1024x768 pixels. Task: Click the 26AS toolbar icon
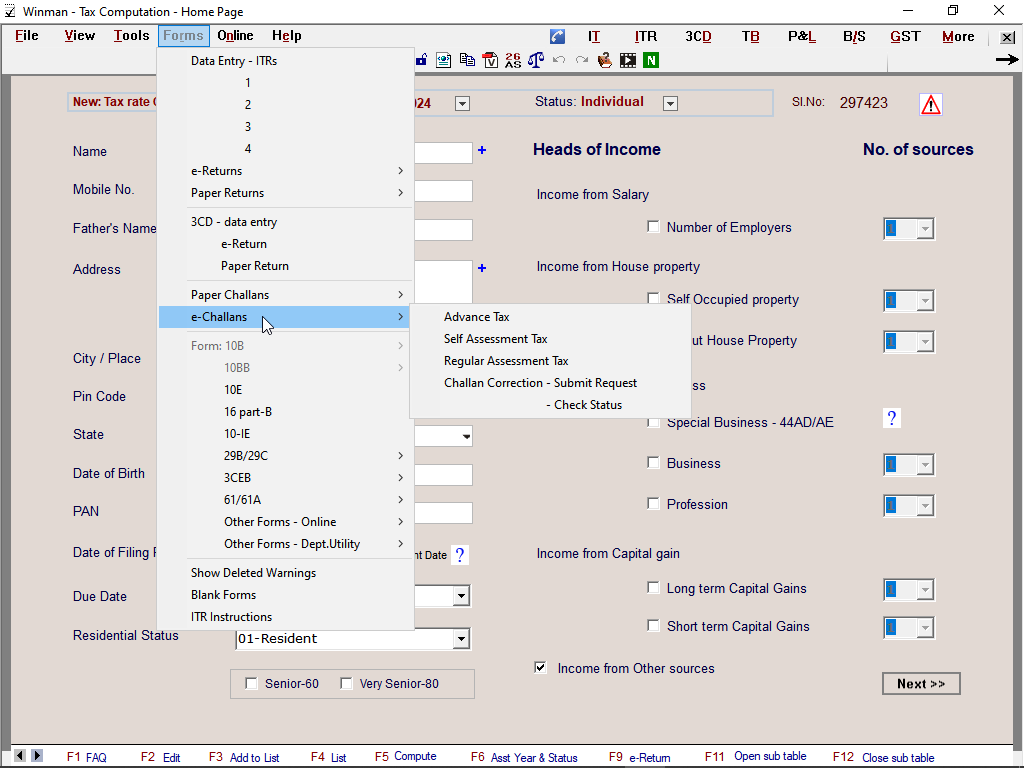pos(513,60)
